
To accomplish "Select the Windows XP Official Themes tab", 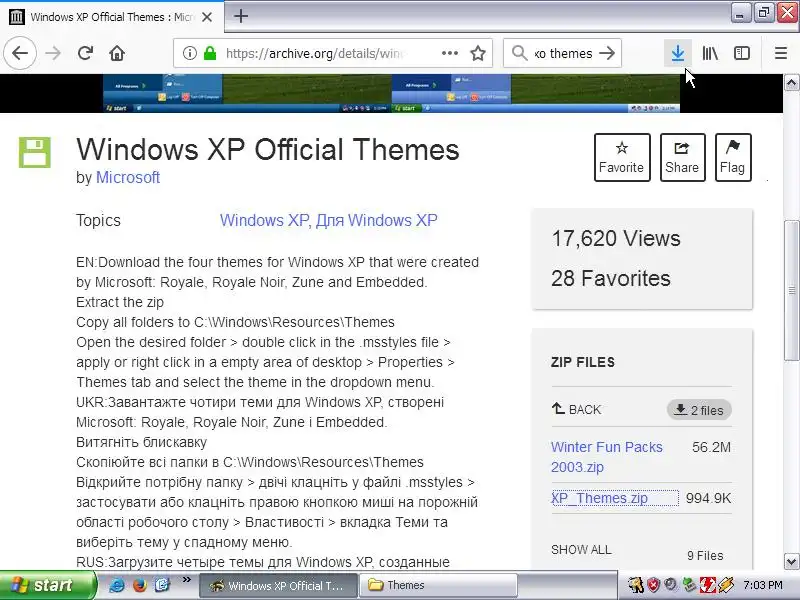I will point(111,17).
